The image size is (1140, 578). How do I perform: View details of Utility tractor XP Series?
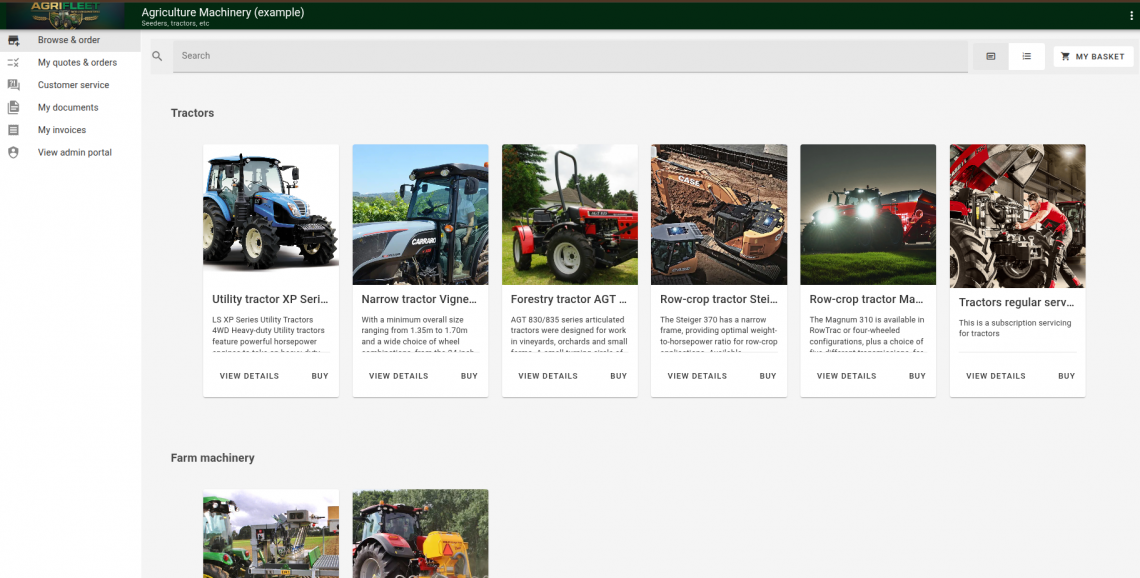(249, 376)
